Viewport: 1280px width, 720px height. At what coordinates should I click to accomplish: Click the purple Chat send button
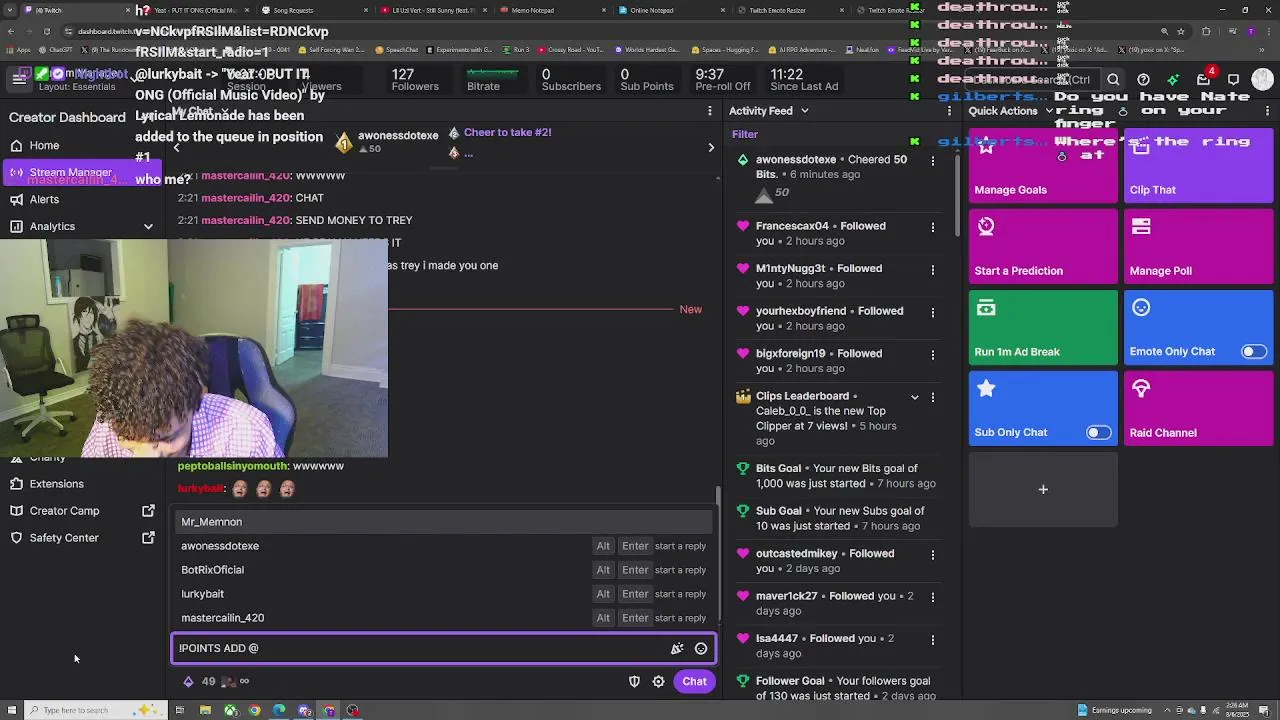(694, 682)
